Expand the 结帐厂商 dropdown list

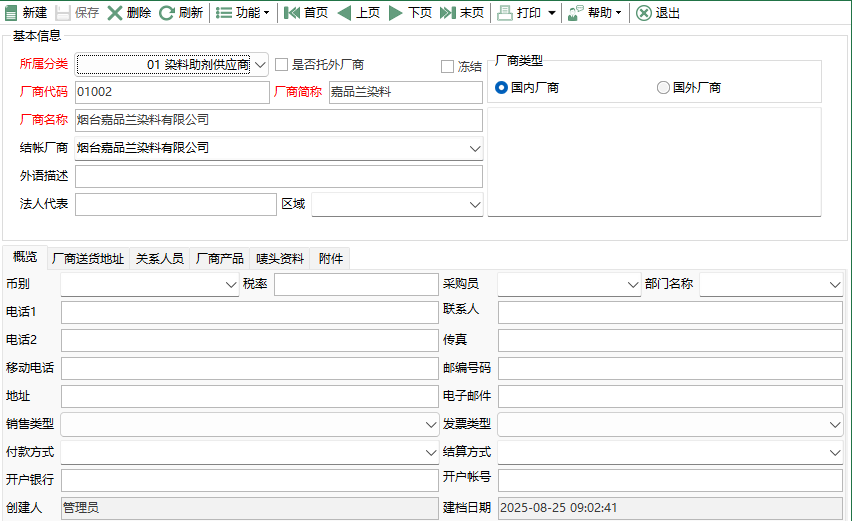tap(475, 148)
